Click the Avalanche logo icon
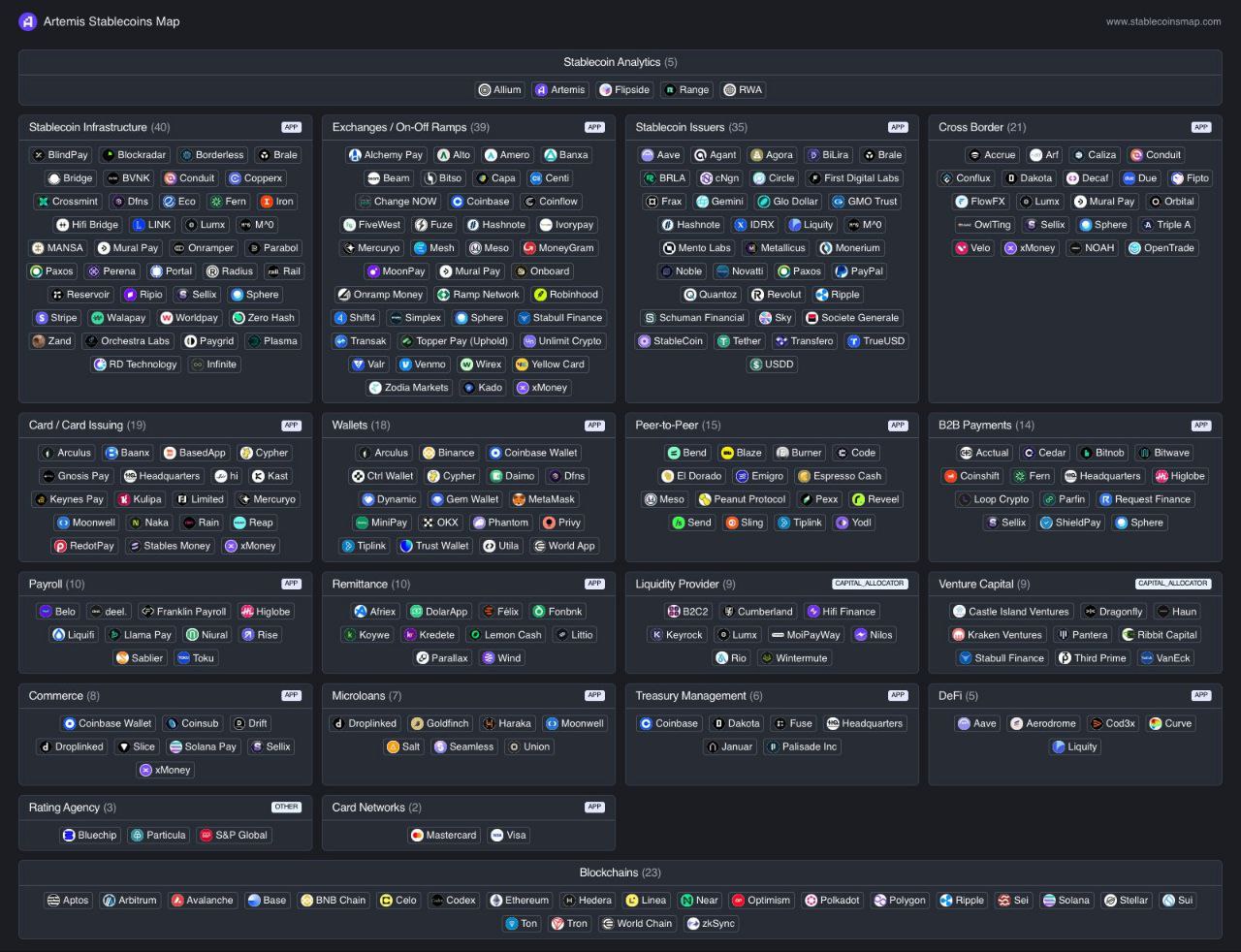Image resolution: width=1241 pixels, height=952 pixels. pyautogui.click(x=177, y=901)
